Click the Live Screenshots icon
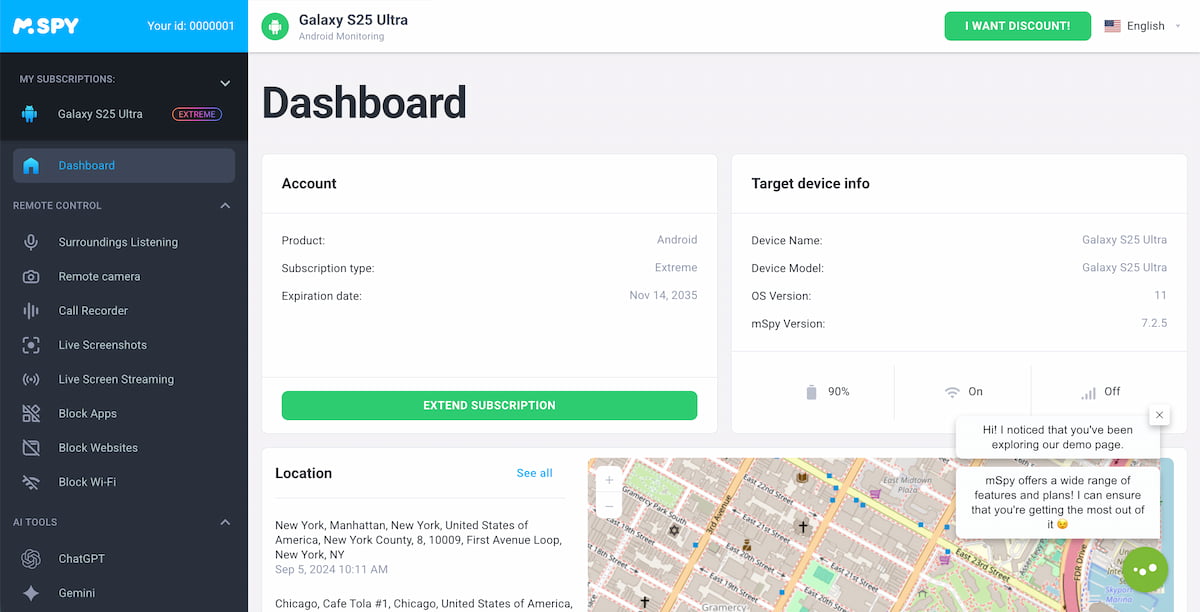This screenshot has width=1200, height=612. click(x=31, y=345)
